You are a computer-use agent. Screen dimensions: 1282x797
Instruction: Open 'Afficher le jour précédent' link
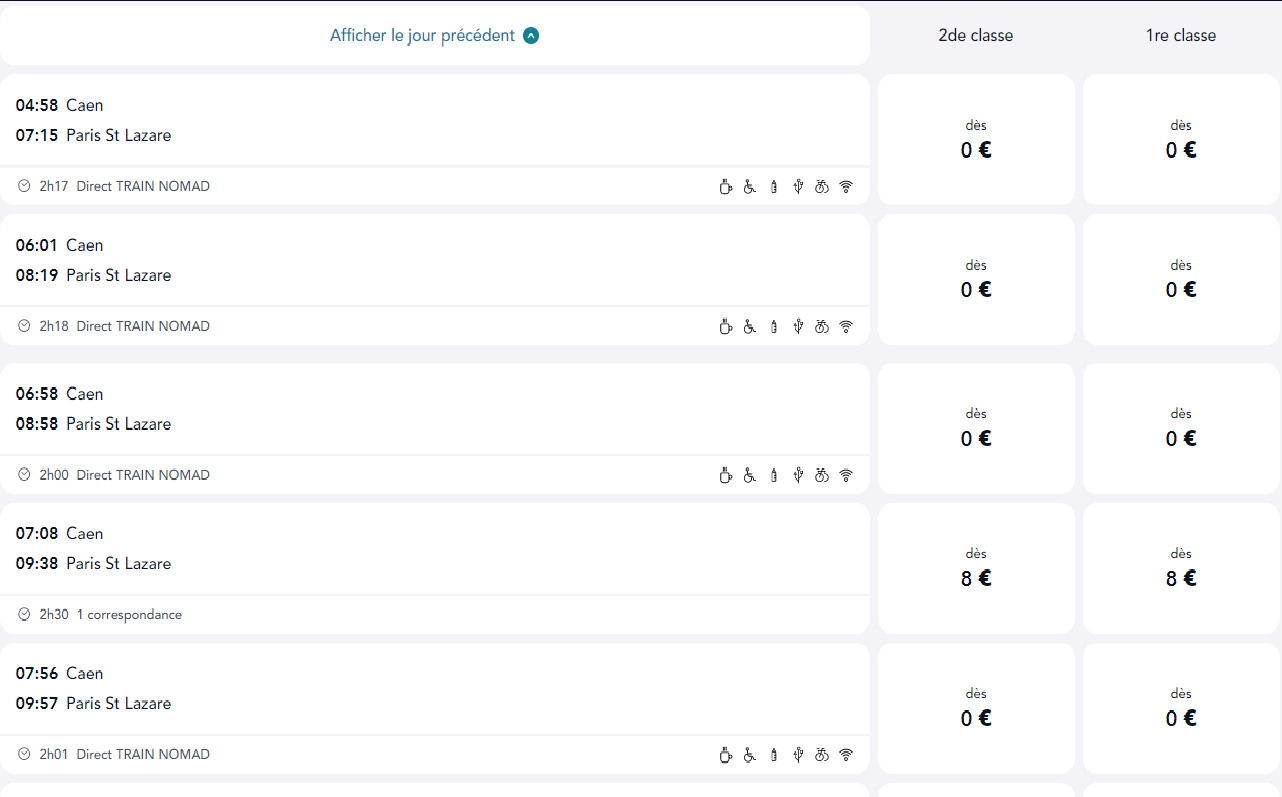(423, 36)
